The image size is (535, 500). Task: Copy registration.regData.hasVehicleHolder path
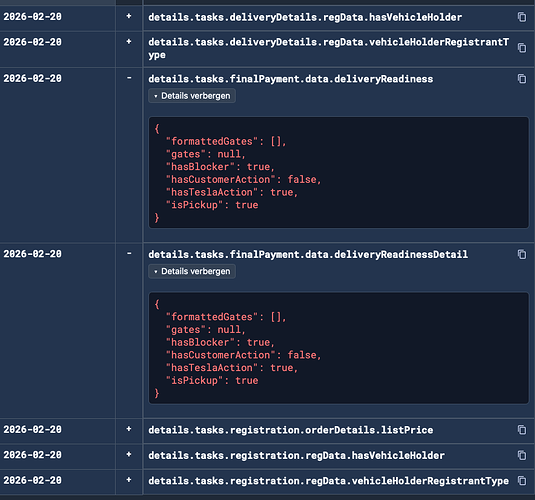(x=522, y=455)
